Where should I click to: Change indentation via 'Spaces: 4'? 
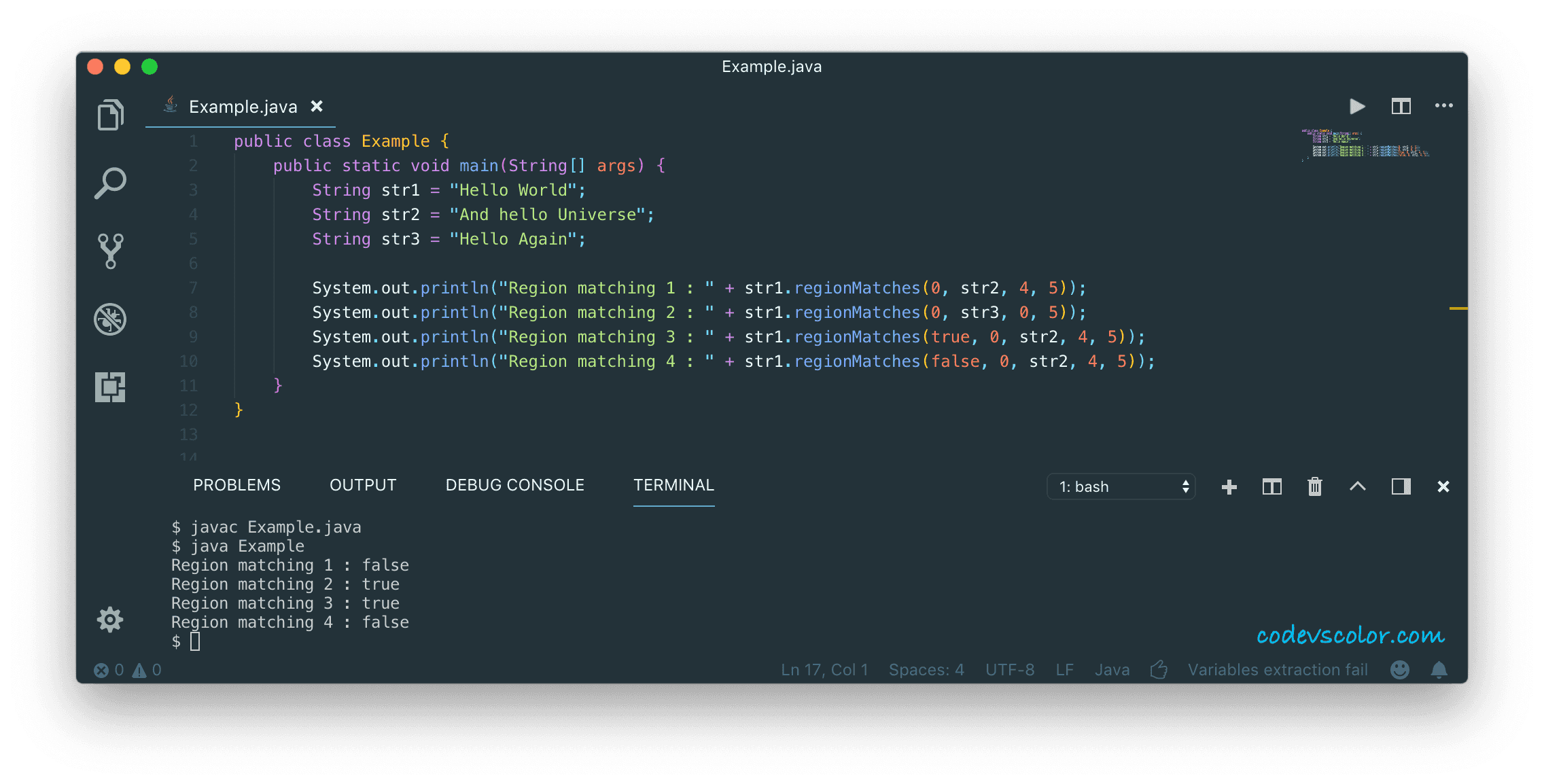[926, 670]
